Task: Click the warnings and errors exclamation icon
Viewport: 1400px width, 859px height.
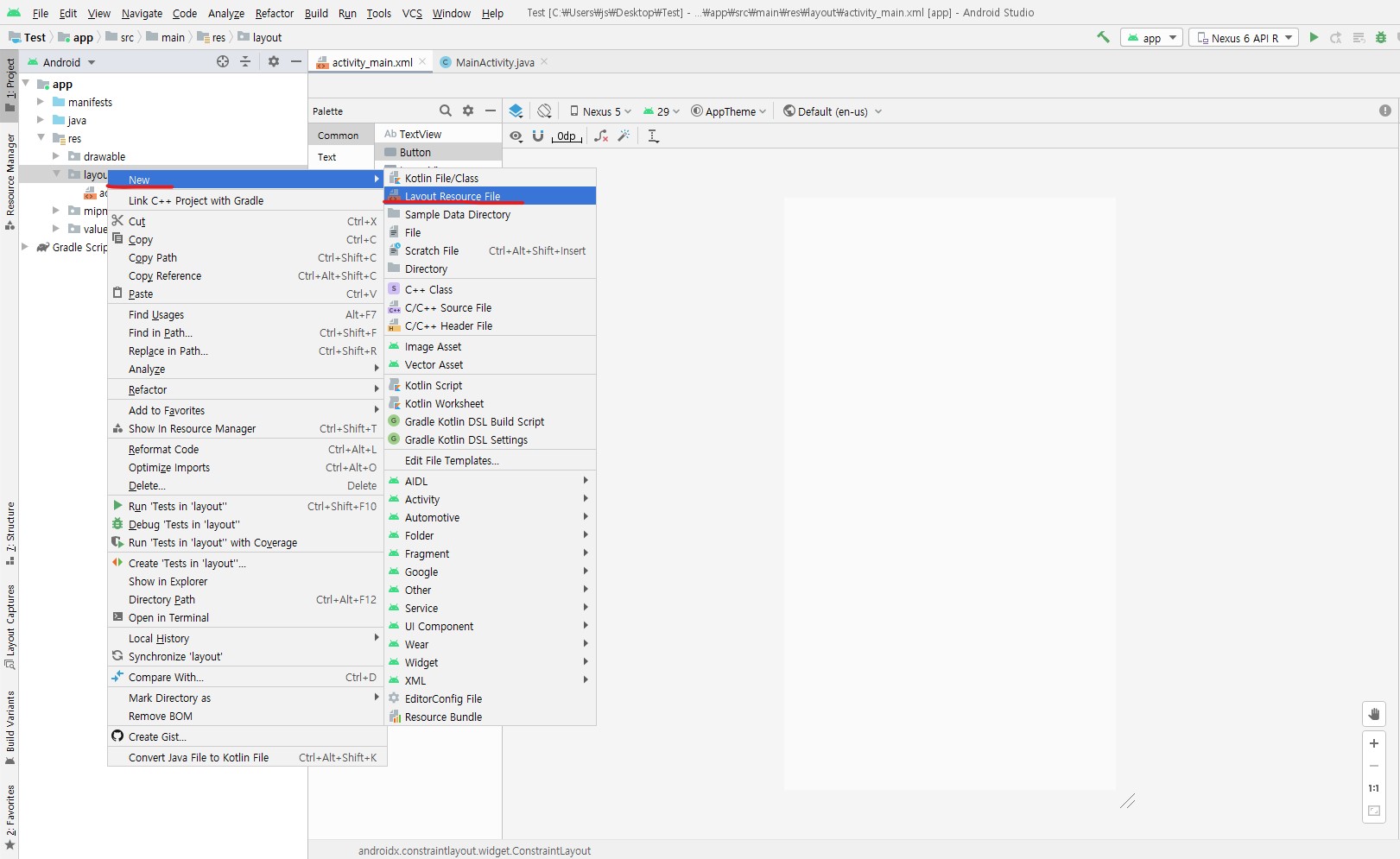Action: coord(1385,111)
